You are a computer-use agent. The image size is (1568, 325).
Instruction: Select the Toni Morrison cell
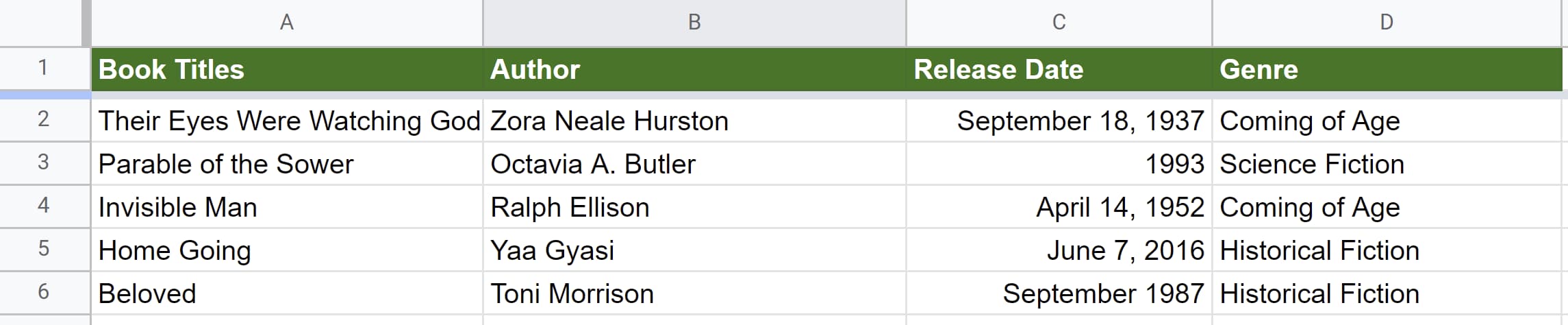coord(694,293)
